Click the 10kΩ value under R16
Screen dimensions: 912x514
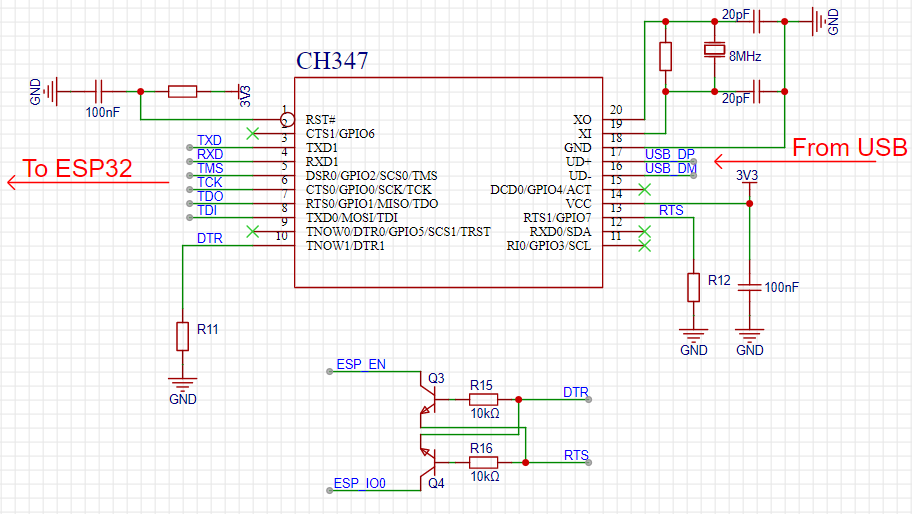pos(485,476)
